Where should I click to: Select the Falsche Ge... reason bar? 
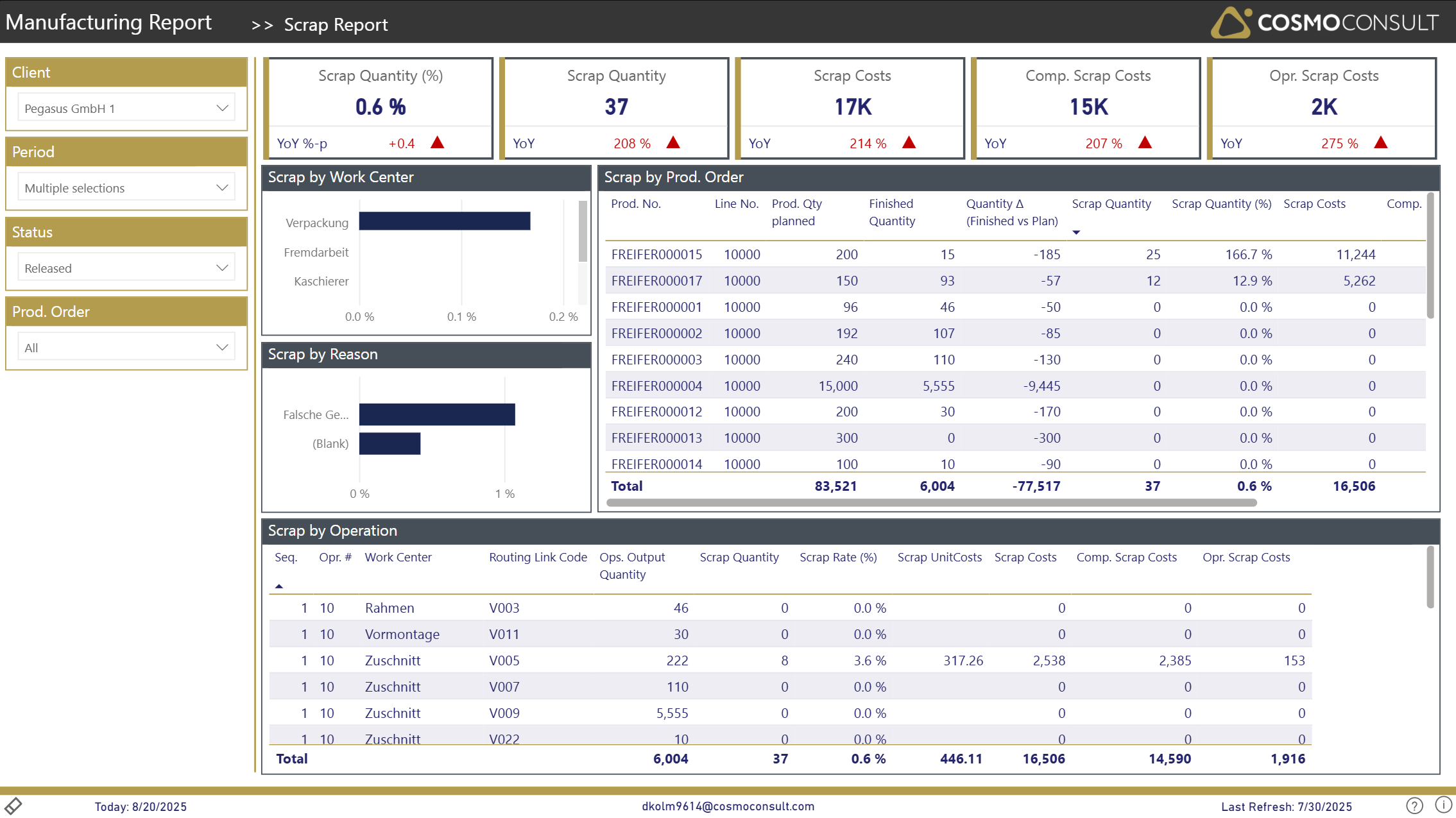[x=436, y=414]
